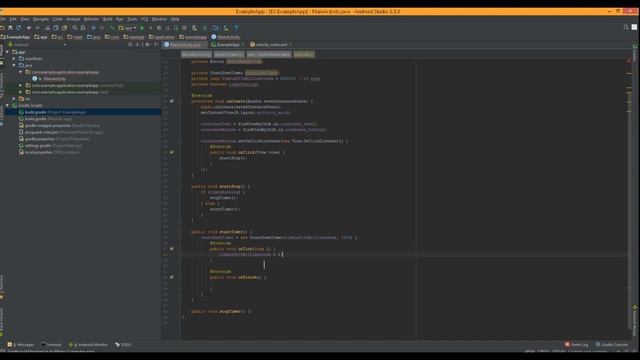
Task: Switch to the ExampleApp editor tab
Action: coord(228,44)
